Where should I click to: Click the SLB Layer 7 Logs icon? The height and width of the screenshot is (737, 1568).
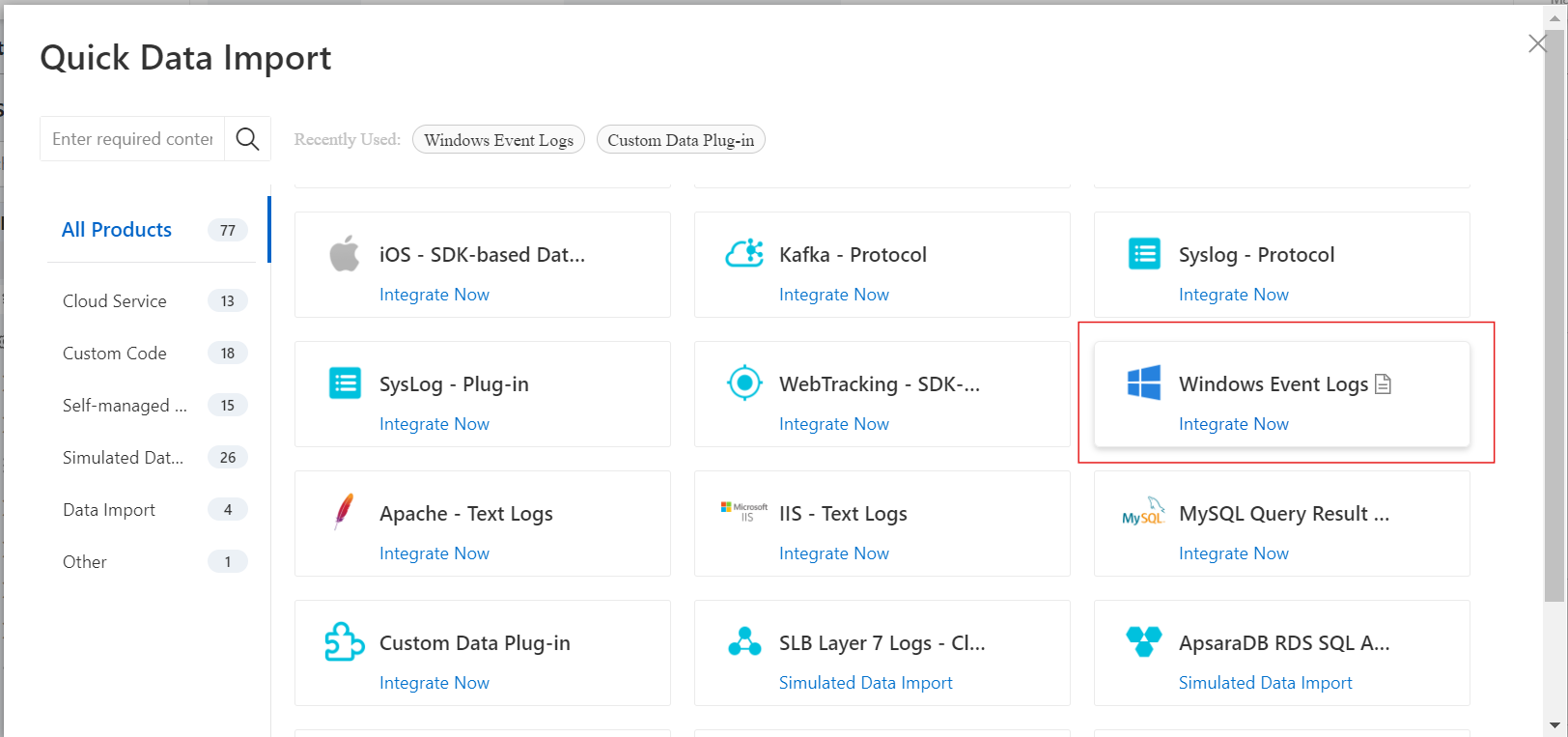(744, 642)
